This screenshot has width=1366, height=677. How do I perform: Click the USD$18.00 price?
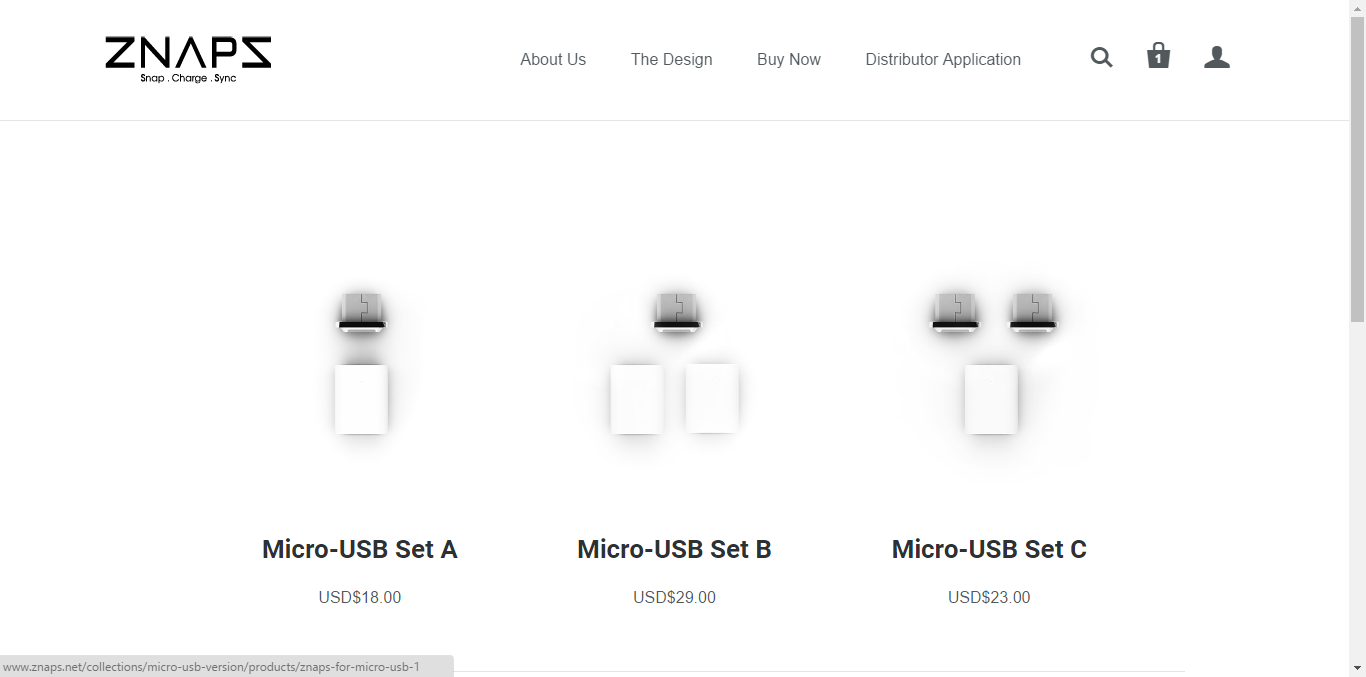click(x=360, y=598)
